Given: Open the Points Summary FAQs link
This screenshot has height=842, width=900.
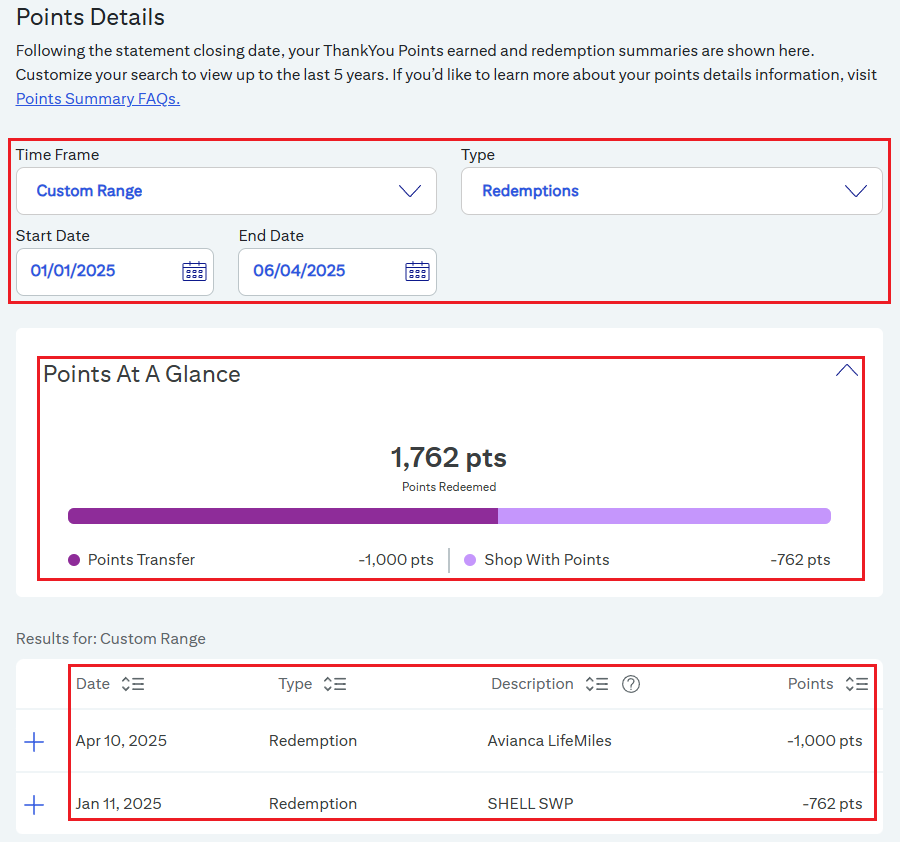Looking at the screenshot, I should tap(98, 99).
